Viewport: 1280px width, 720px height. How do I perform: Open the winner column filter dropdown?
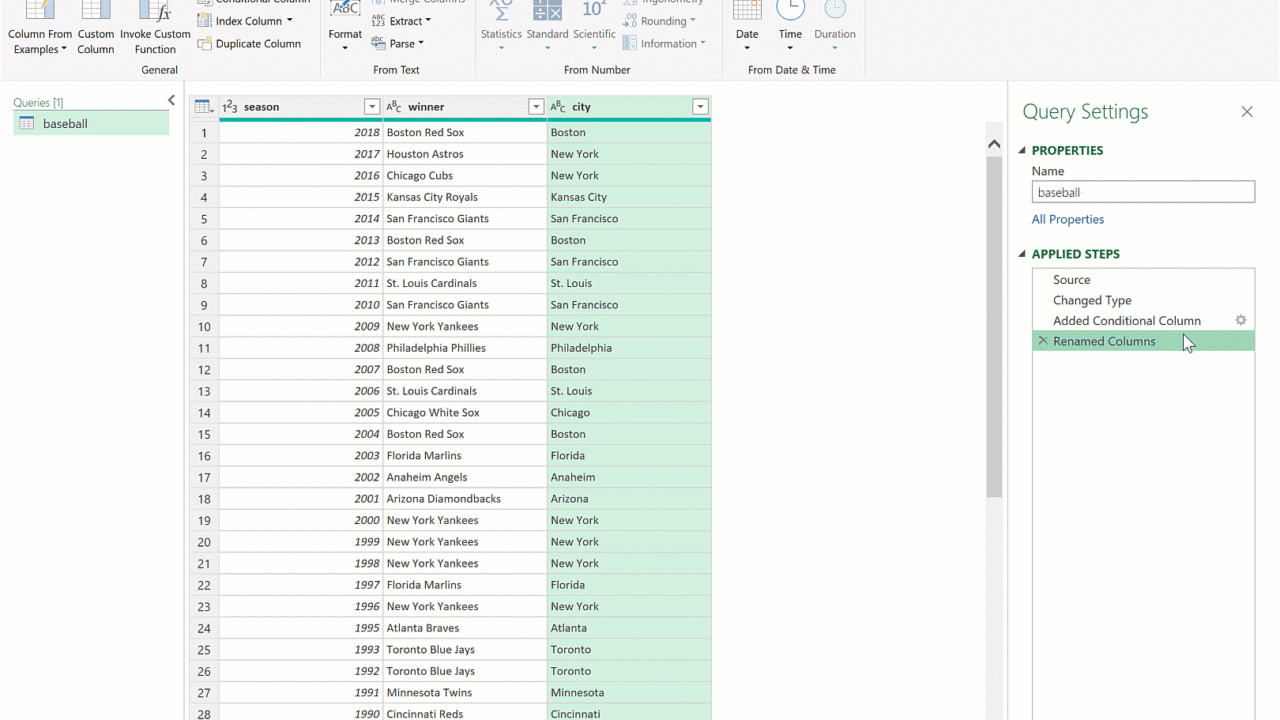tap(536, 107)
